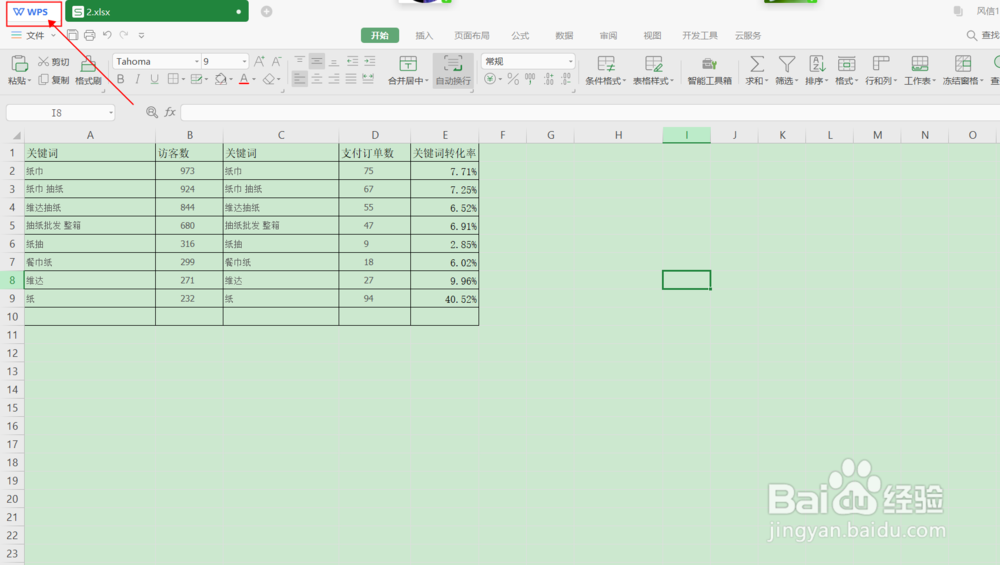Click the red font color A icon
The image size is (1000, 565).
click(x=244, y=79)
